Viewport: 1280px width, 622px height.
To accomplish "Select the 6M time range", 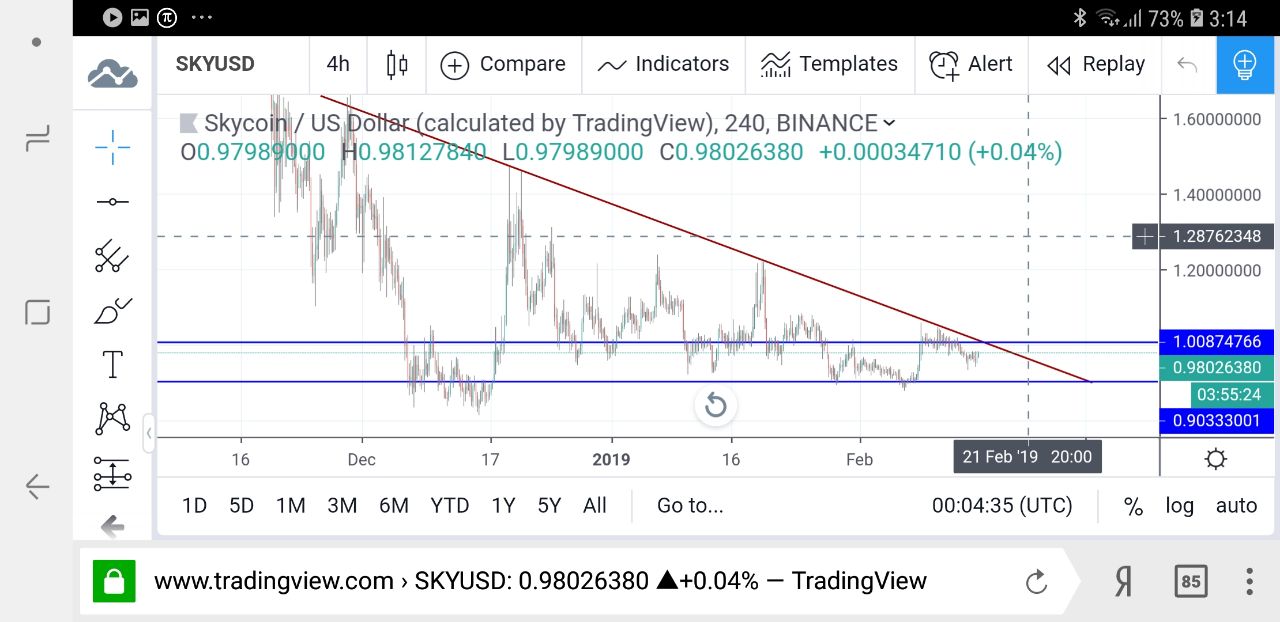I will point(394,506).
